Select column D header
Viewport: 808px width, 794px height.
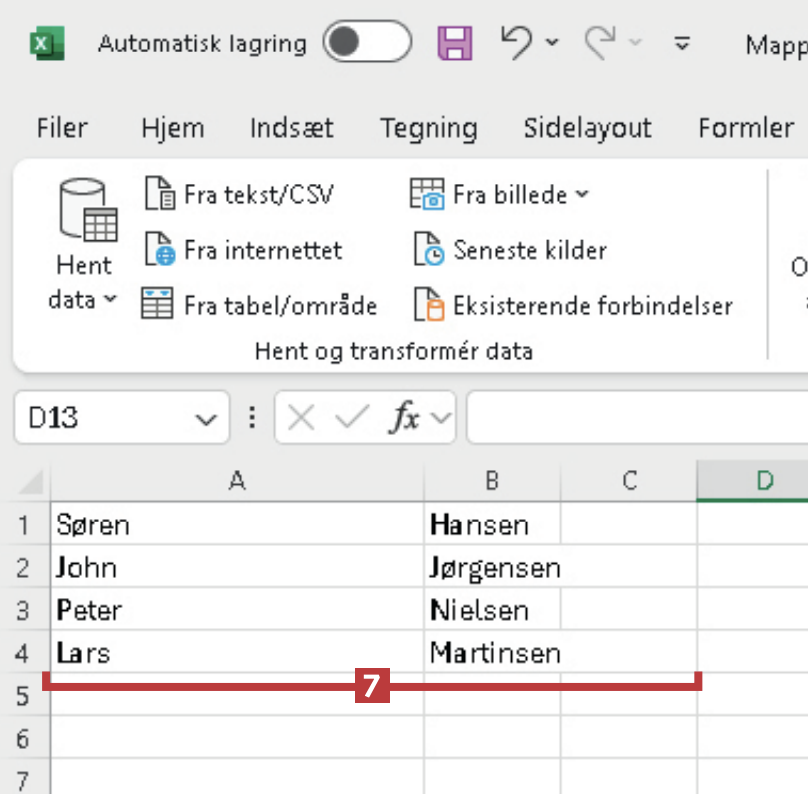tap(764, 481)
